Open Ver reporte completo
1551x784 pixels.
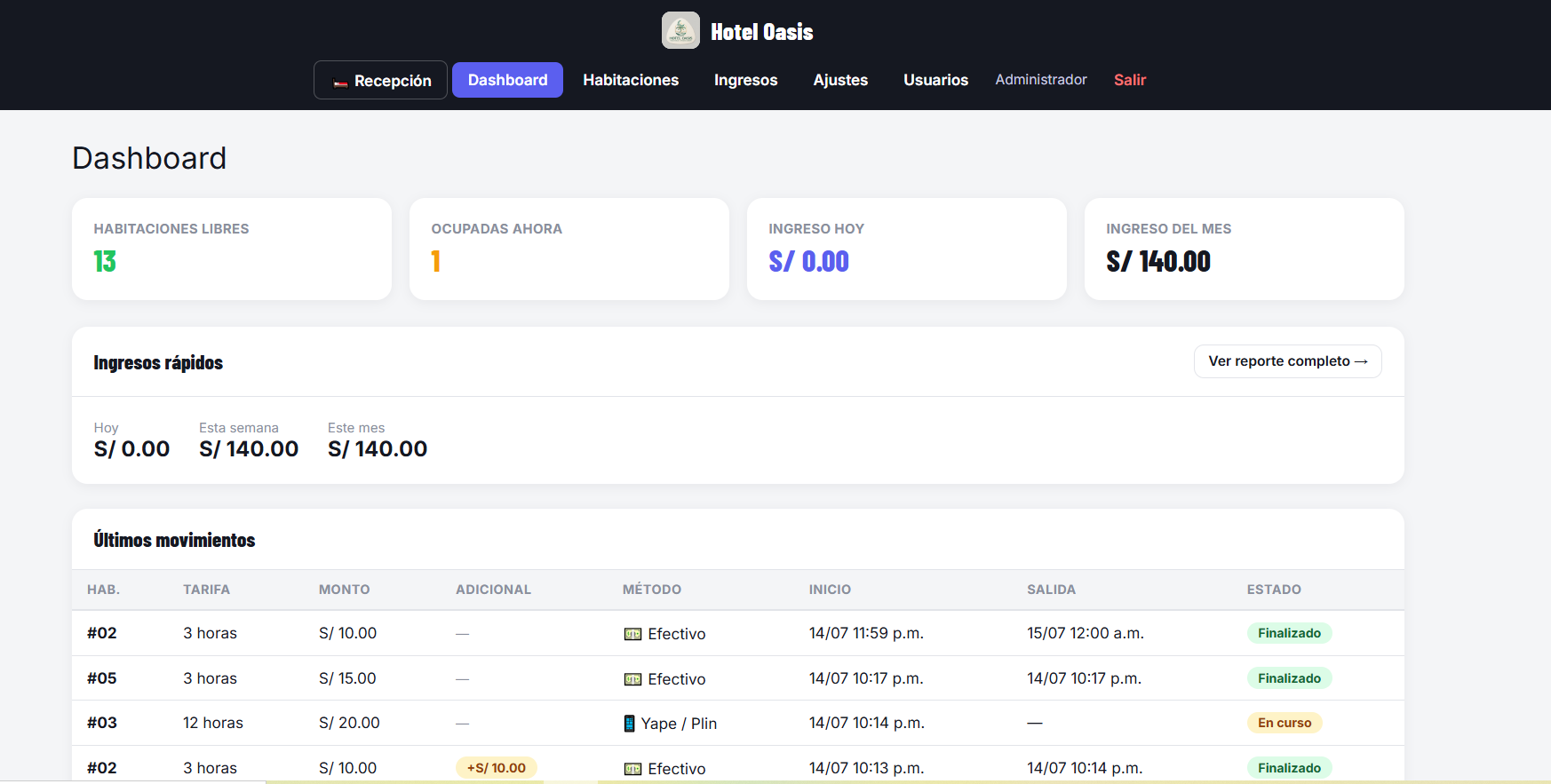click(x=1287, y=361)
